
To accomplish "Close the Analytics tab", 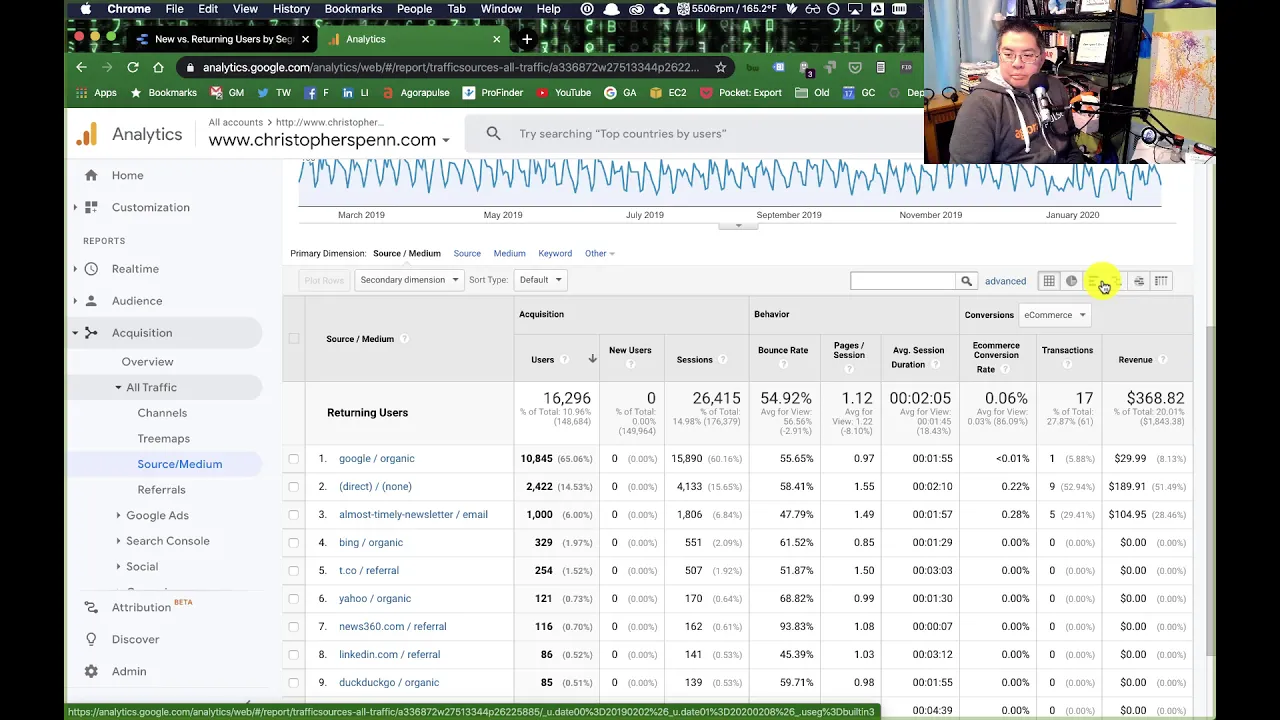I will tap(496, 39).
